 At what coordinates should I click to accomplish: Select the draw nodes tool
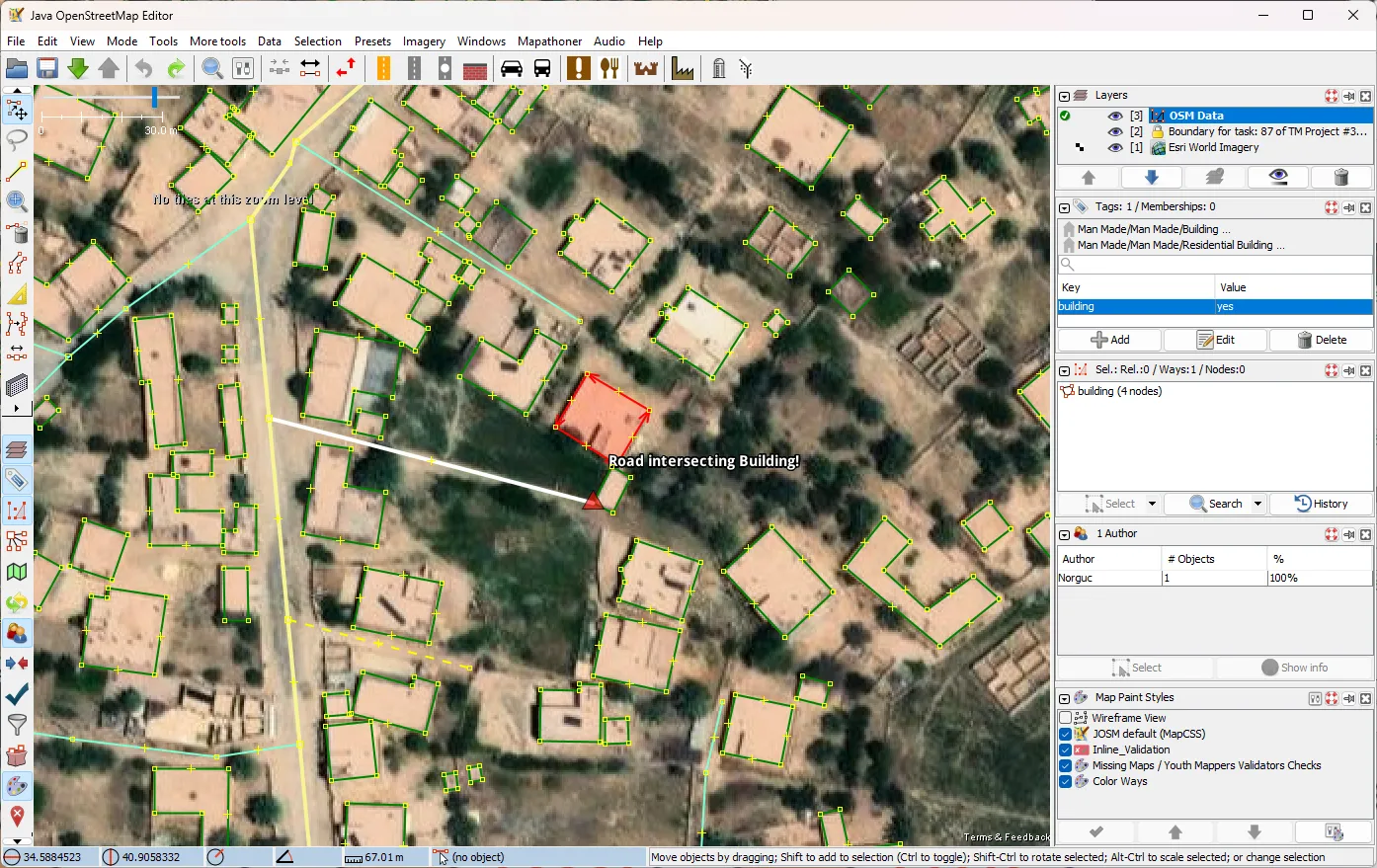17,171
